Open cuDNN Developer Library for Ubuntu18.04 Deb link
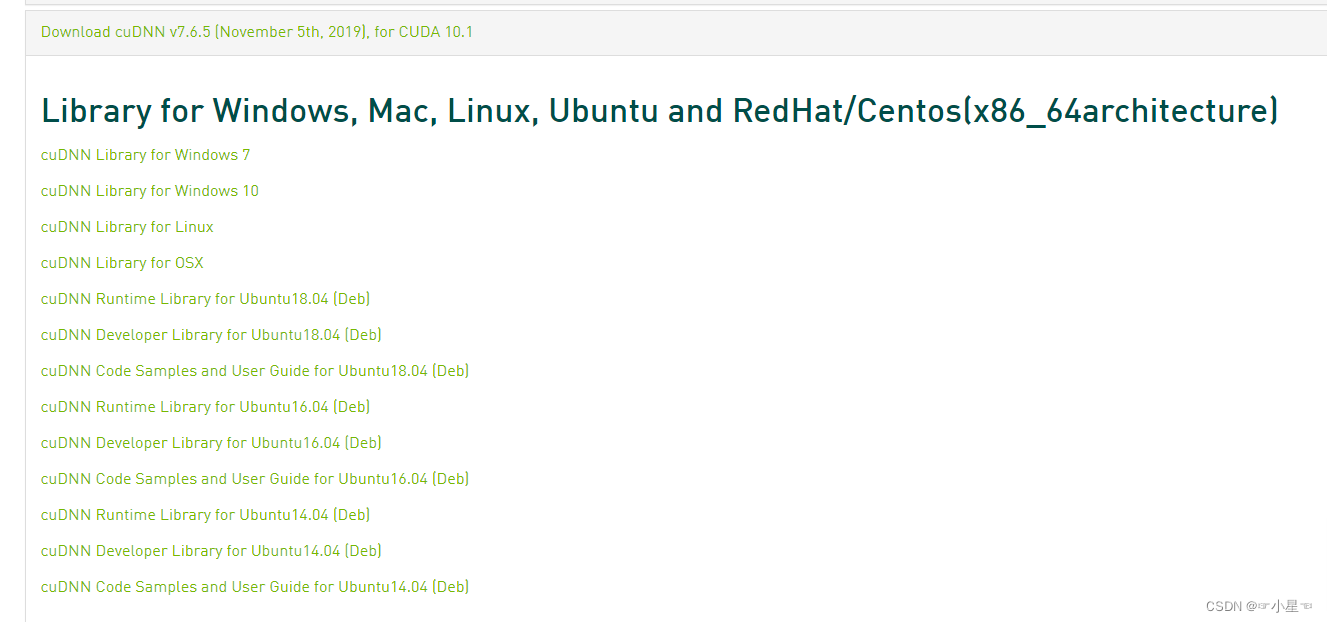Viewport: 1327px width, 622px height. pos(210,334)
